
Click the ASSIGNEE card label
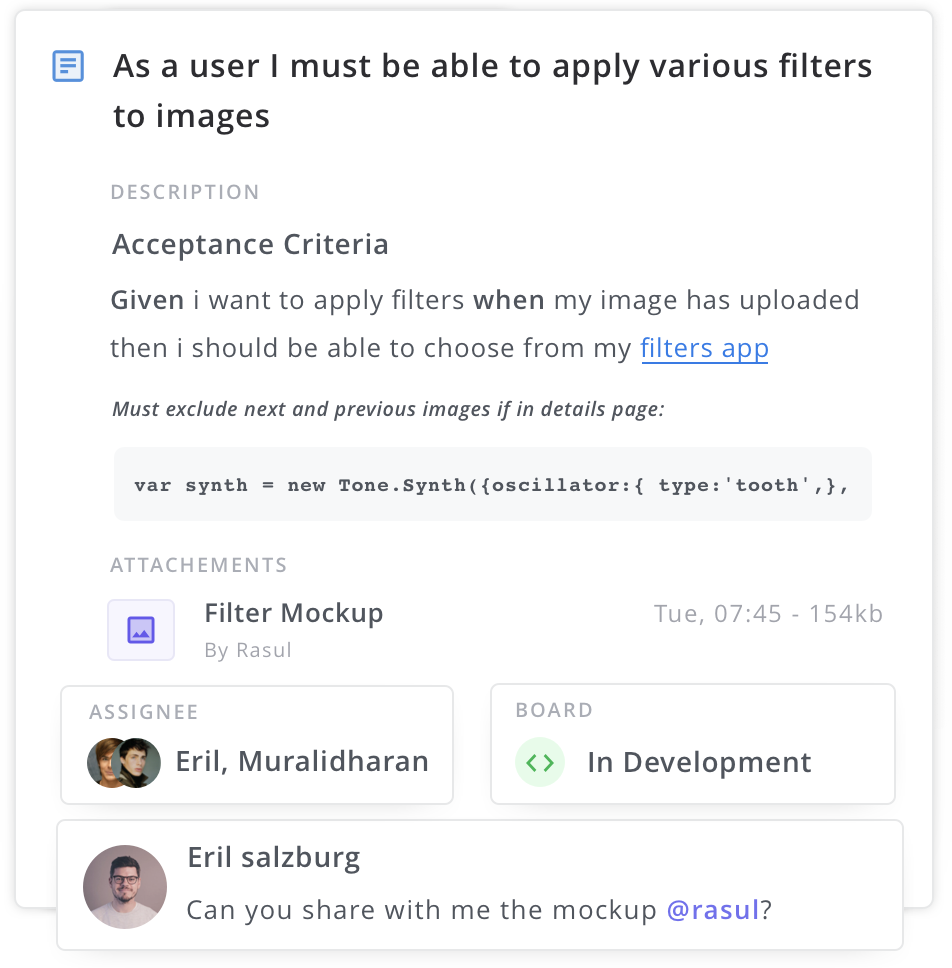pos(143,712)
